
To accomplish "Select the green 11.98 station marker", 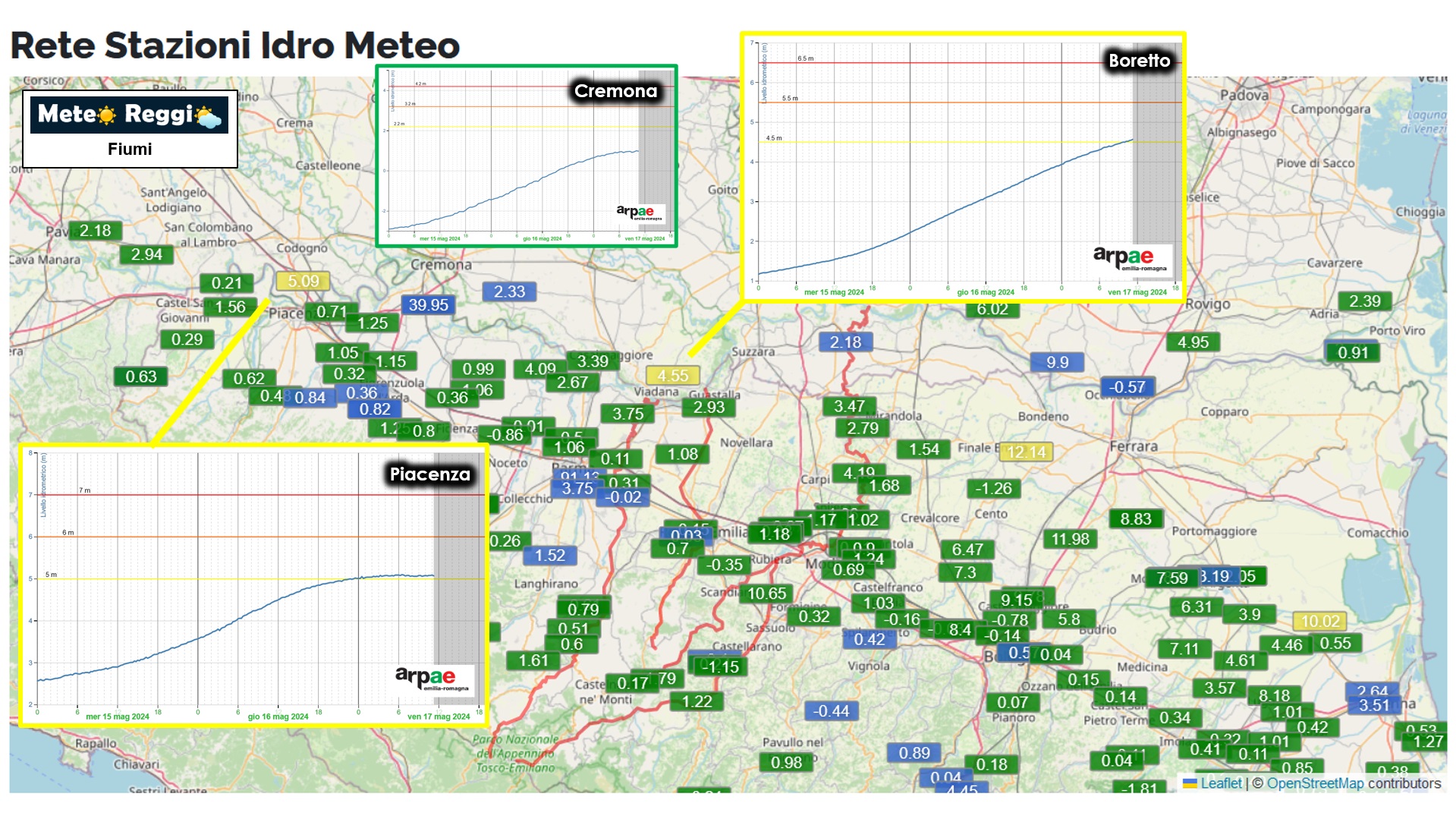I will [x=1070, y=539].
